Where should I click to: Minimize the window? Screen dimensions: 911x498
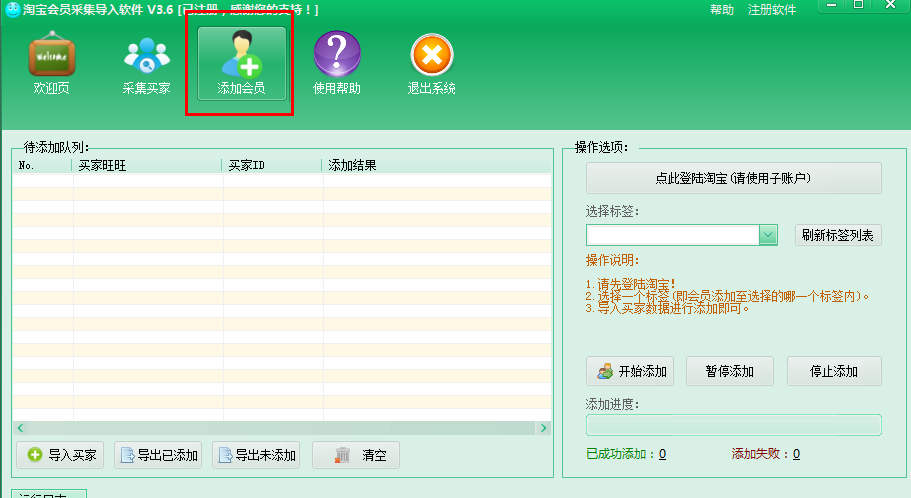click(831, 5)
